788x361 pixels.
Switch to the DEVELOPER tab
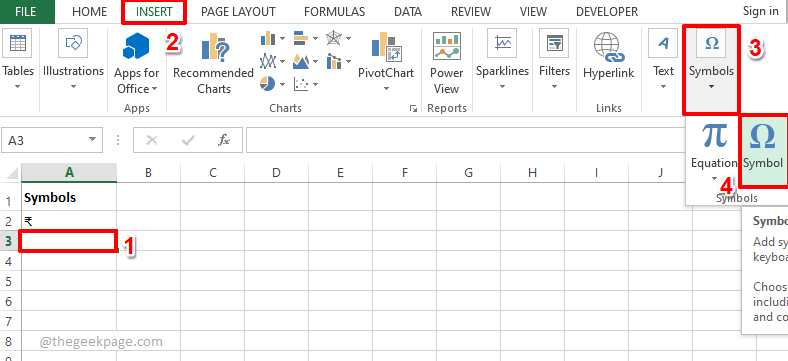click(x=607, y=12)
